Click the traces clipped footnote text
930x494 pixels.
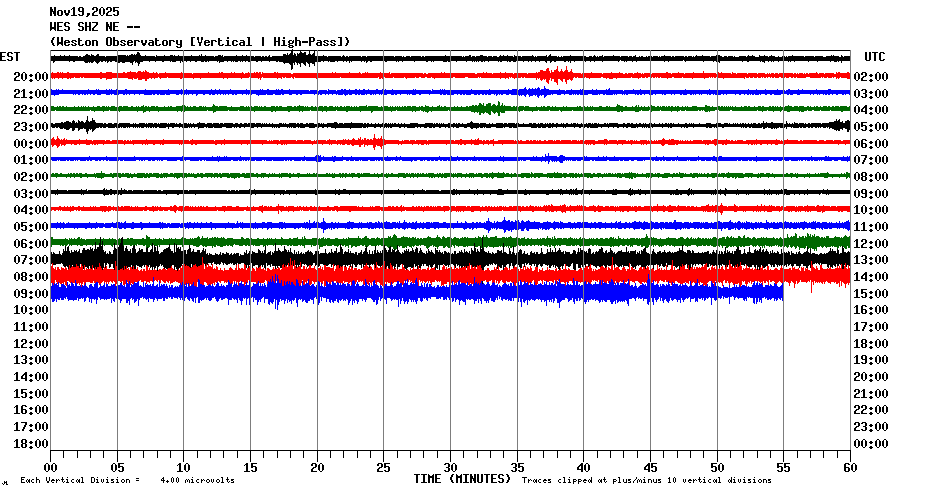pyautogui.click(x=646, y=481)
